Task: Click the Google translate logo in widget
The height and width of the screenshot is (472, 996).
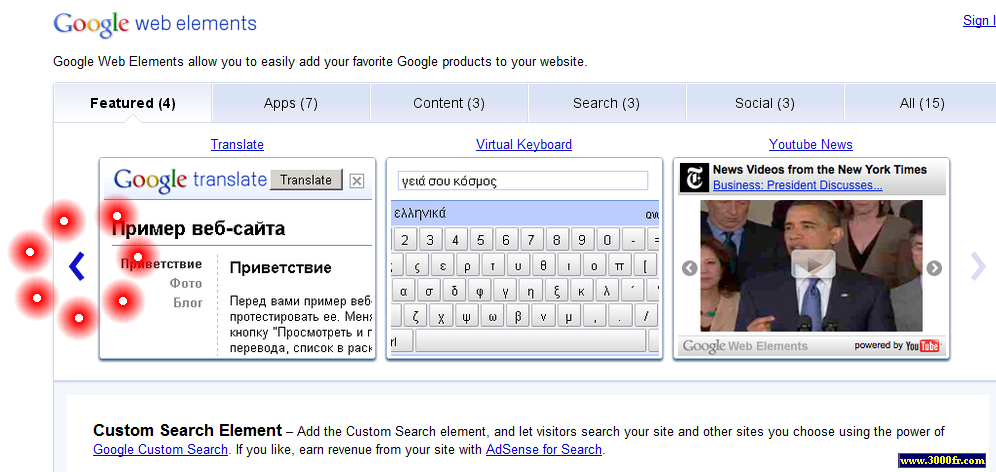Action: pyautogui.click(x=190, y=180)
